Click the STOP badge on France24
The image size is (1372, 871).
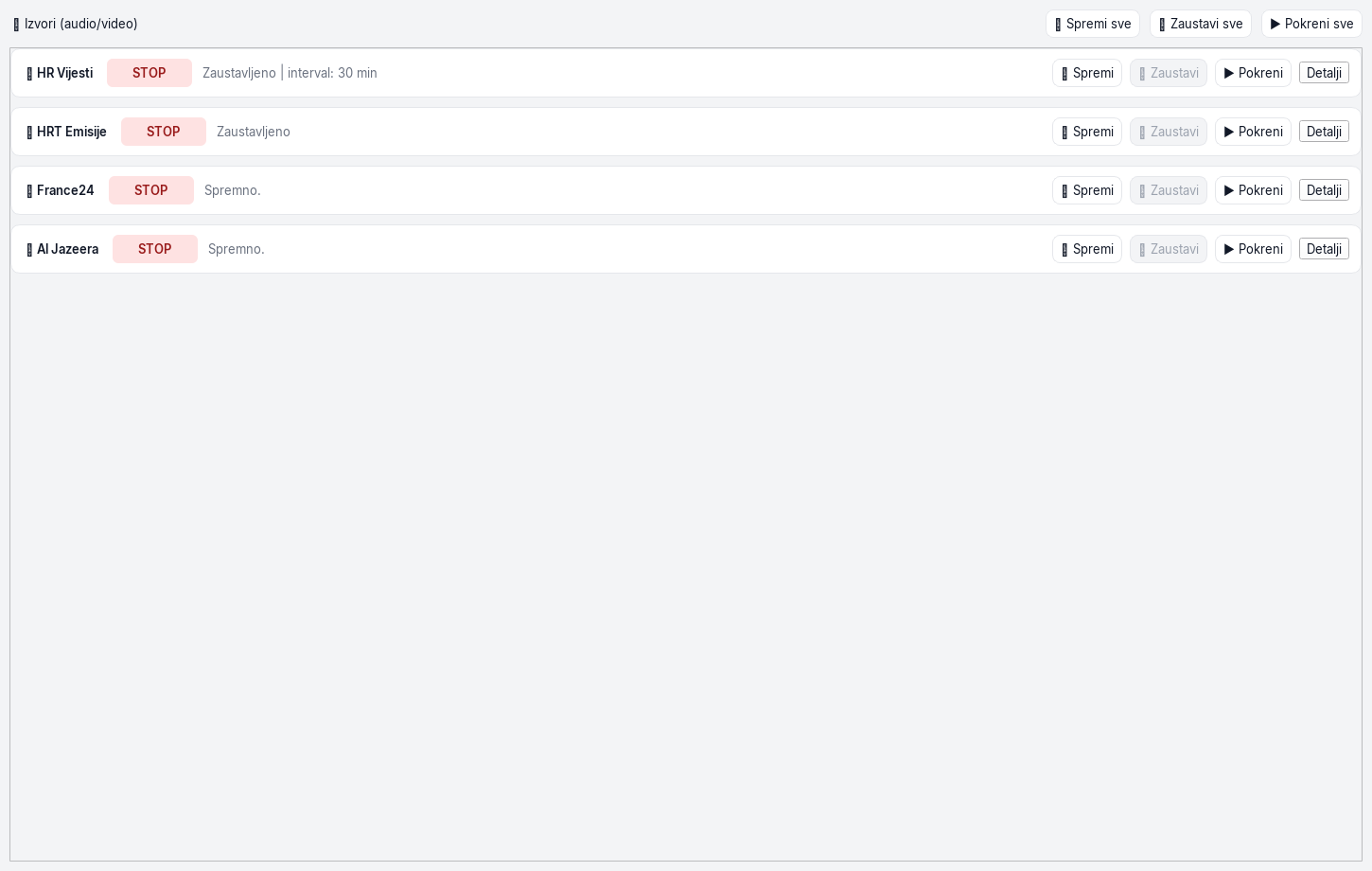pos(151,190)
